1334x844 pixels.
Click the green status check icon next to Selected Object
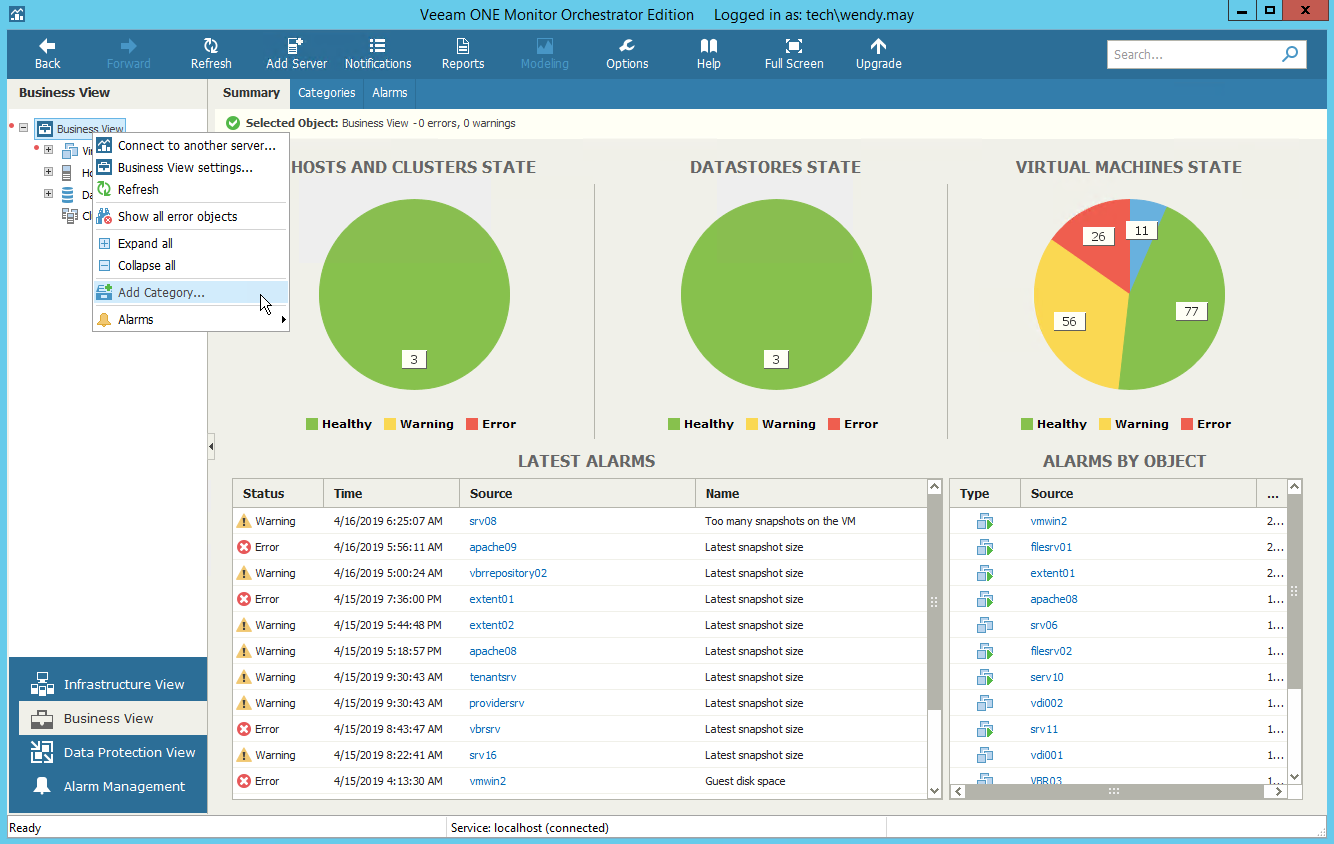[x=233, y=123]
